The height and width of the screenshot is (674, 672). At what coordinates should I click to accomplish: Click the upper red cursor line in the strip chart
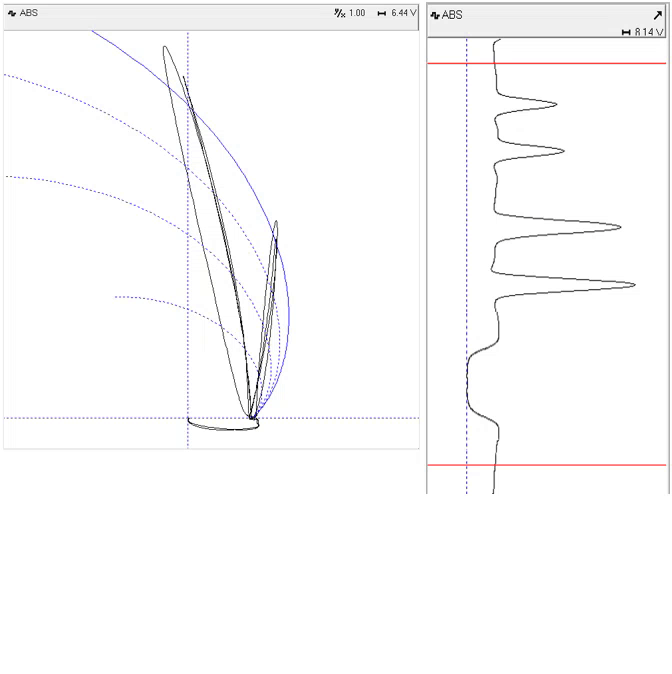tap(546, 63)
